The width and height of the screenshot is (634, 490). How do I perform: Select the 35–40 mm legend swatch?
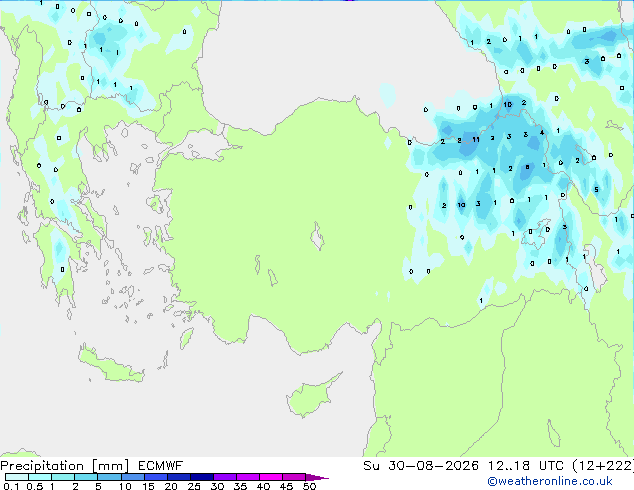pos(248,477)
